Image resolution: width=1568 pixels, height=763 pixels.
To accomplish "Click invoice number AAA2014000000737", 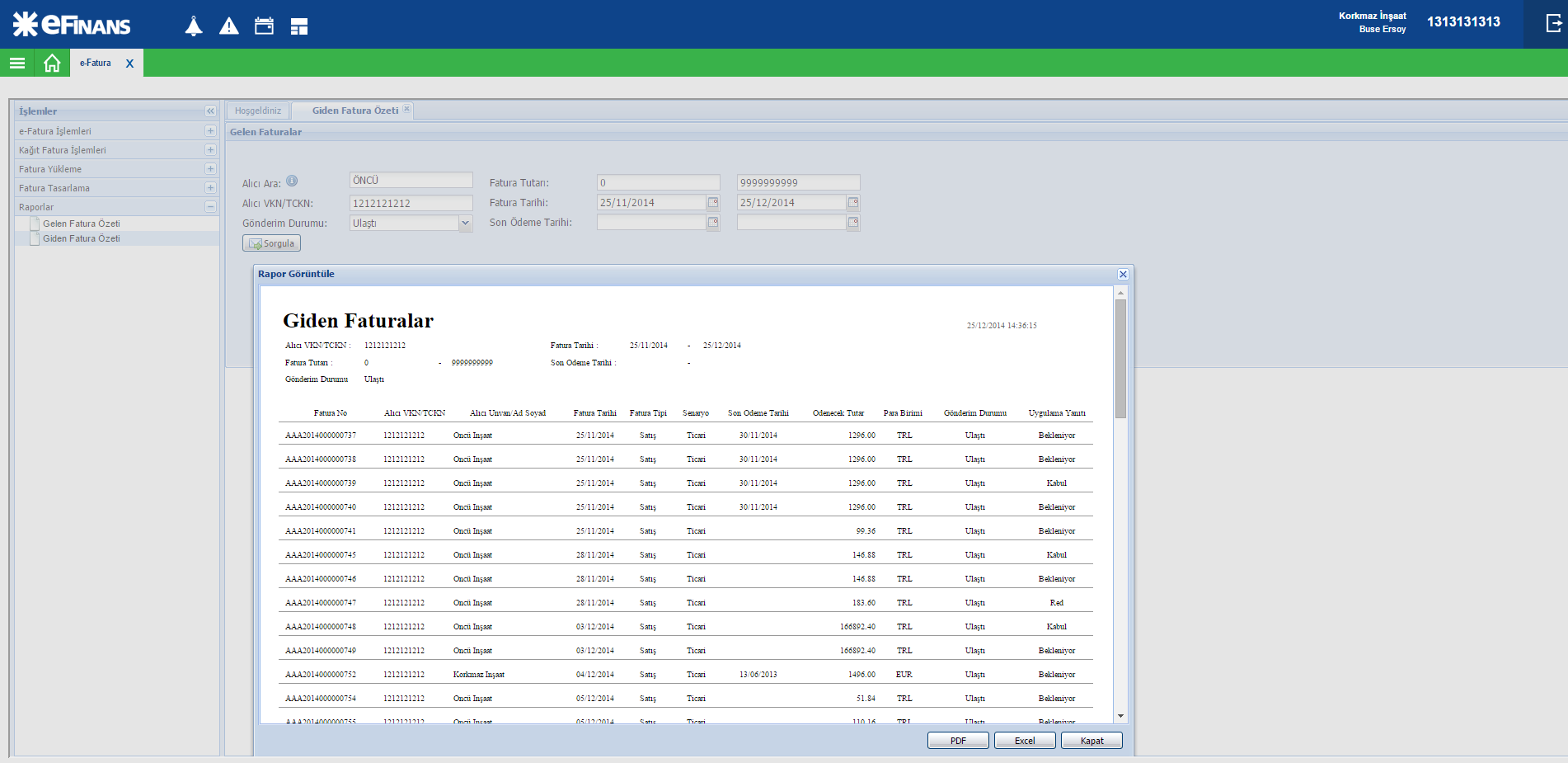I will click(321, 436).
